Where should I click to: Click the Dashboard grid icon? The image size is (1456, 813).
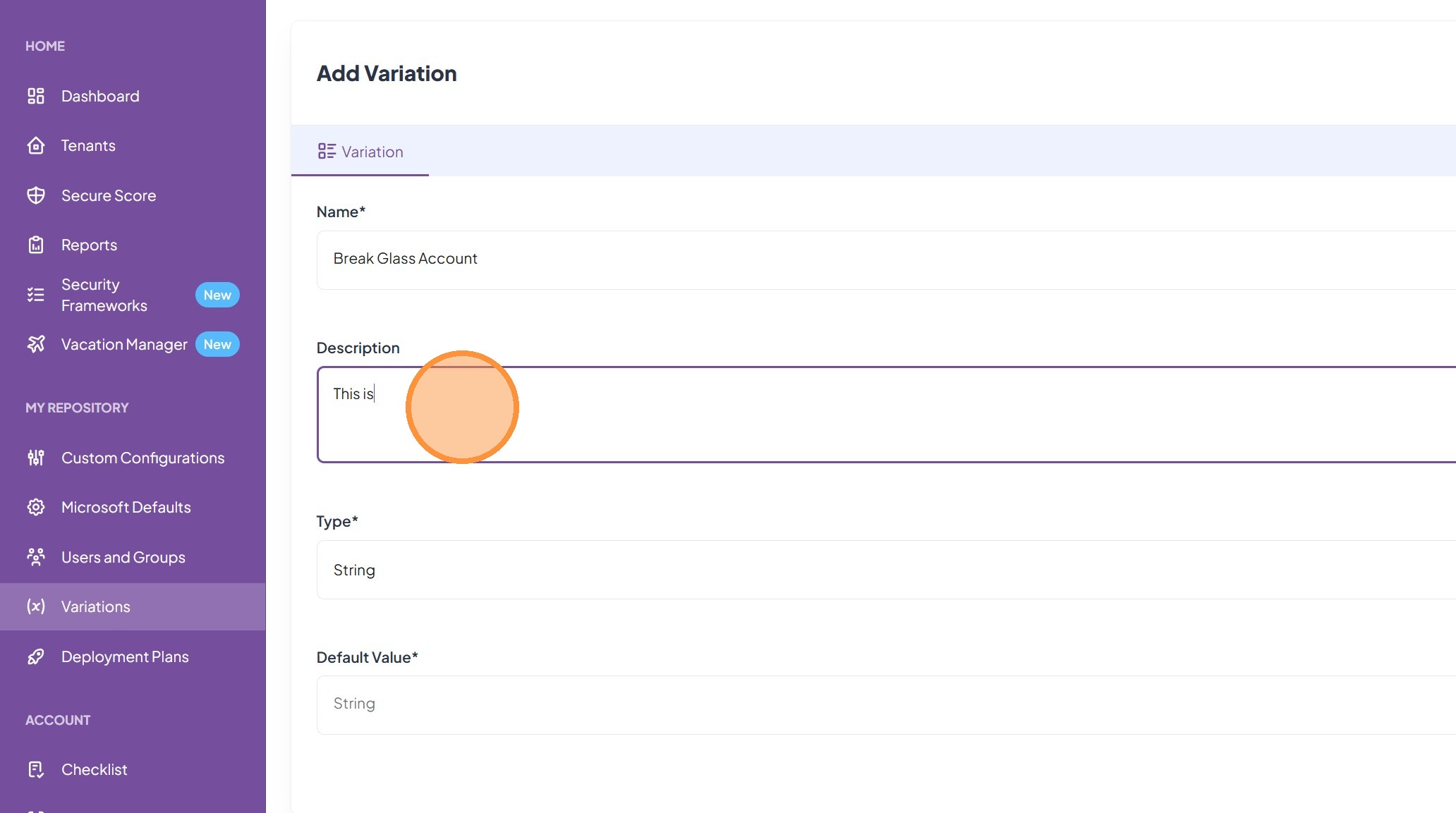(x=36, y=96)
